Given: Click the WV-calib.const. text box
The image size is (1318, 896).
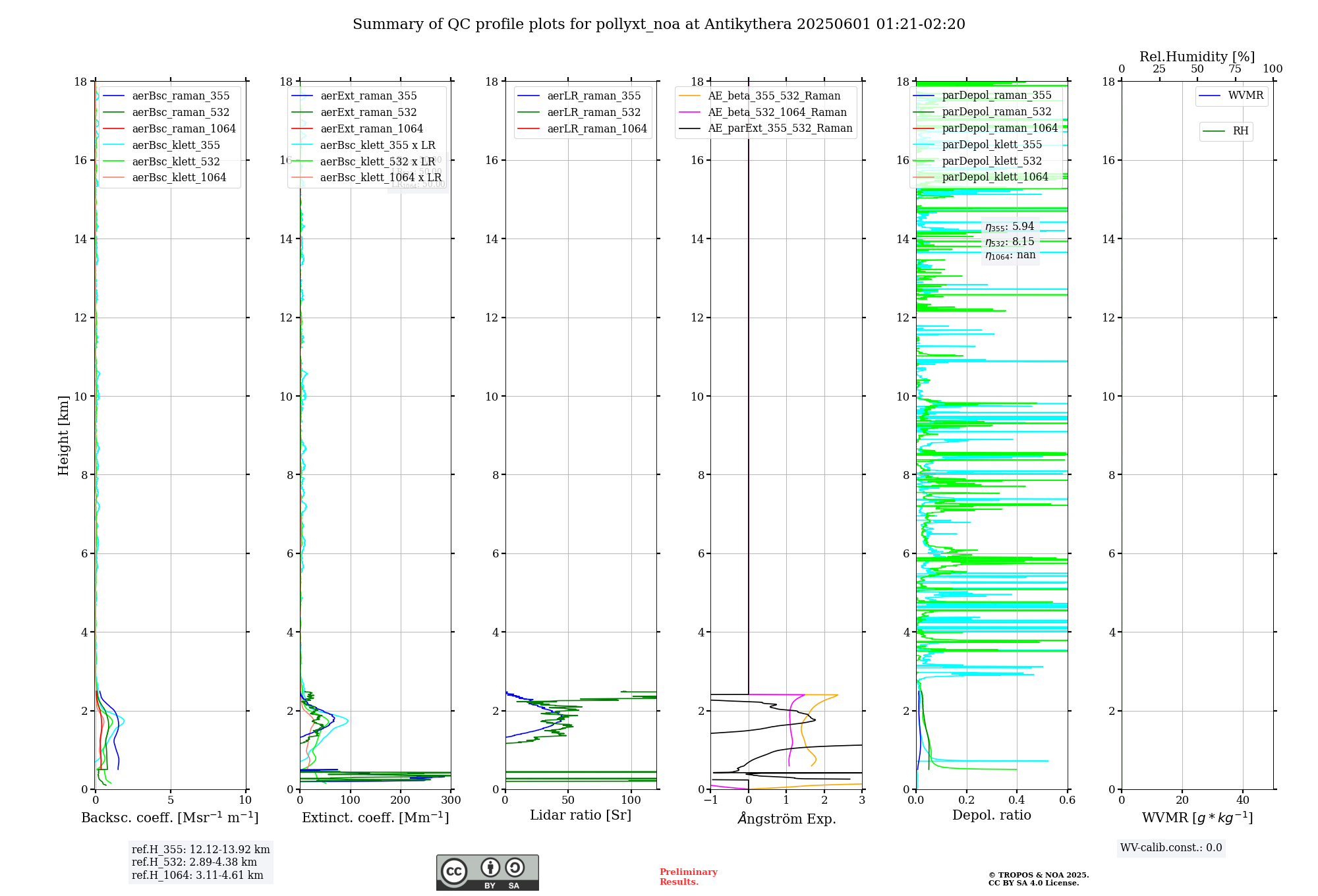Looking at the screenshot, I should point(1171,848).
